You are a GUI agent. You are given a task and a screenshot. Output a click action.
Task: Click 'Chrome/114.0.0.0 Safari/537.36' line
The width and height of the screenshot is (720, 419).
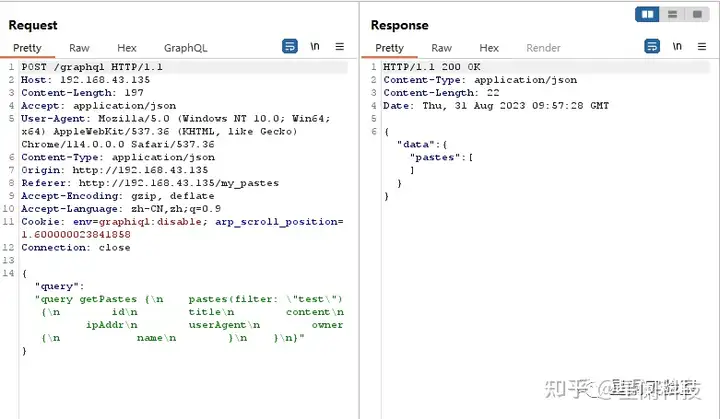[x=118, y=144]
